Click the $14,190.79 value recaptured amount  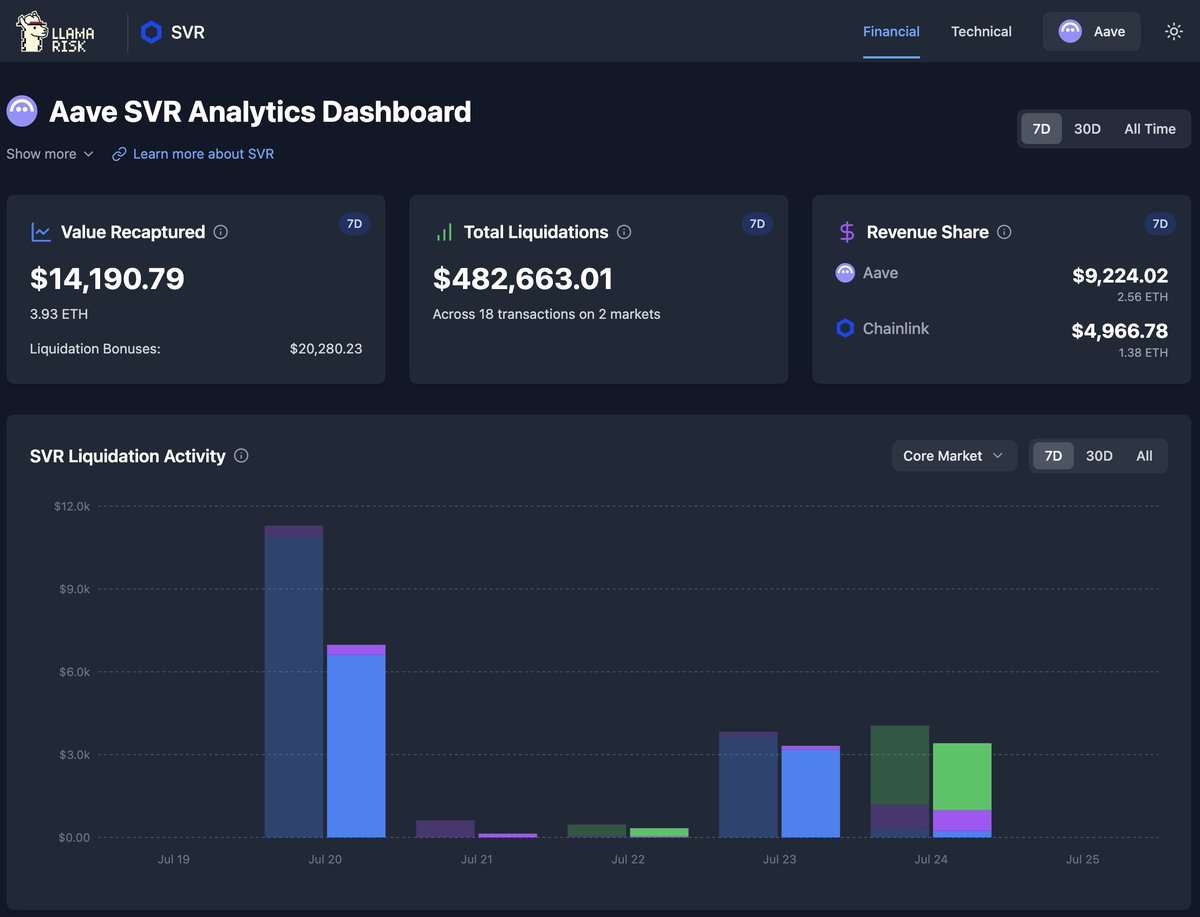(x=107, y=278)
